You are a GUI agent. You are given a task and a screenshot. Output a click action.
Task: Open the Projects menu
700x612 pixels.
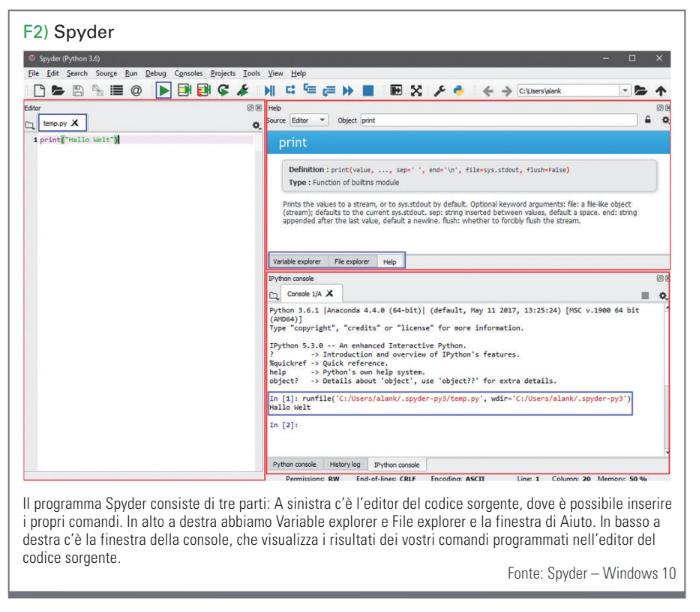(x=223, y=73)
